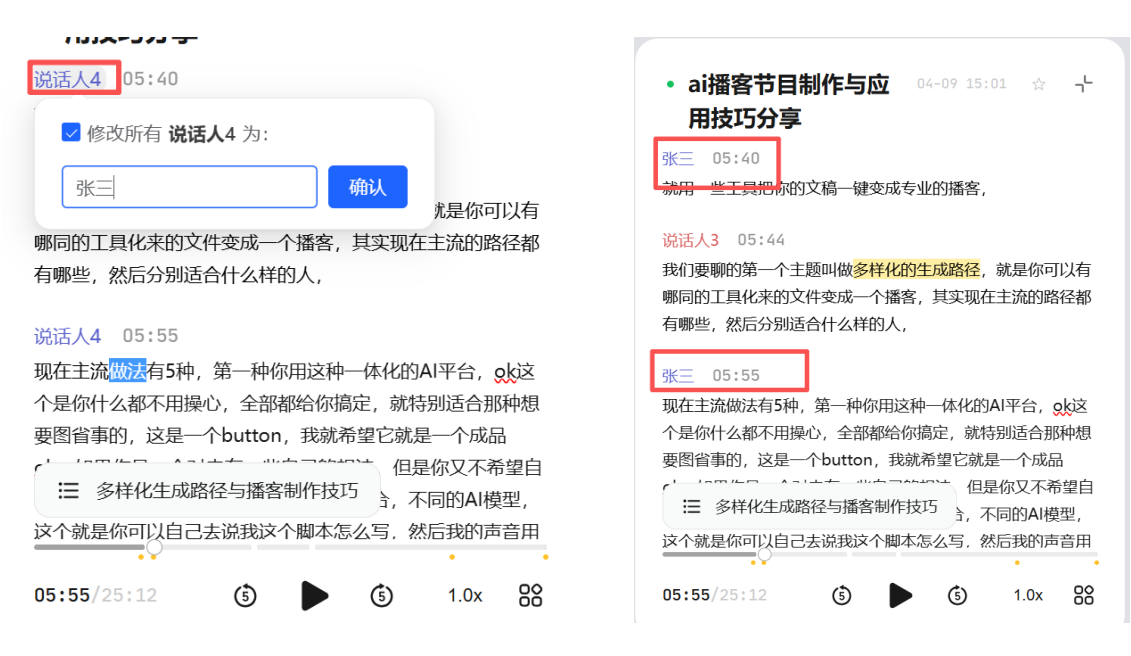1131x656 pixels.
Task: Click the star favorite icon in right panel
Action: coord(1039,84)
